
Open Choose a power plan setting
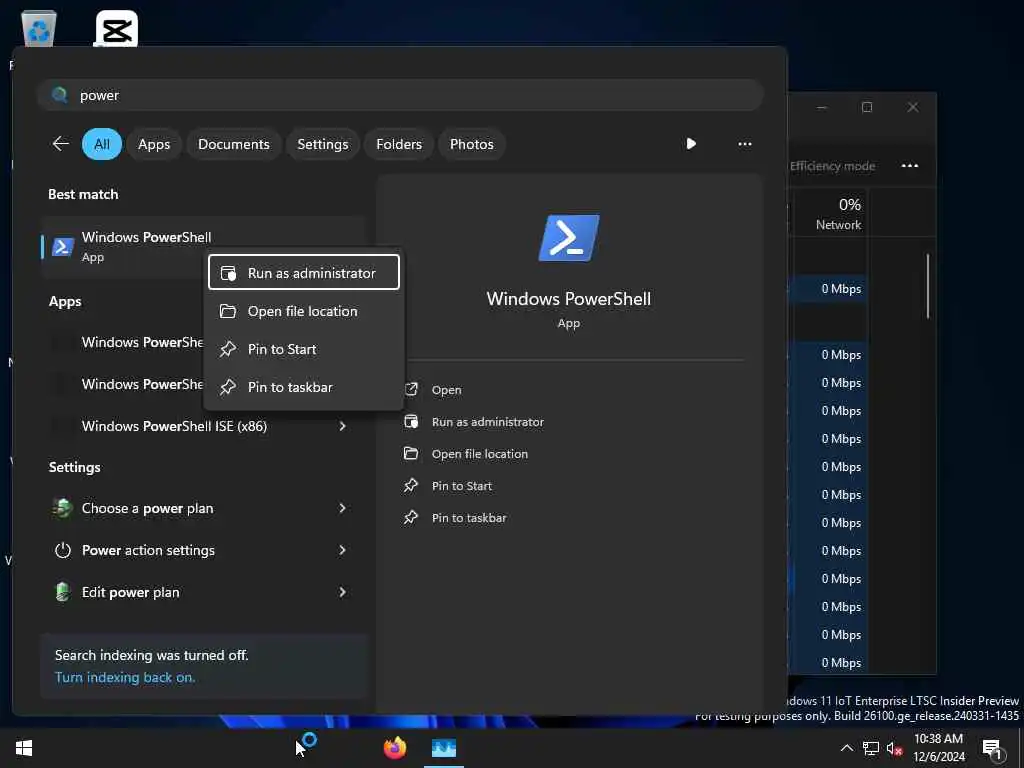(x=202, y=508)
